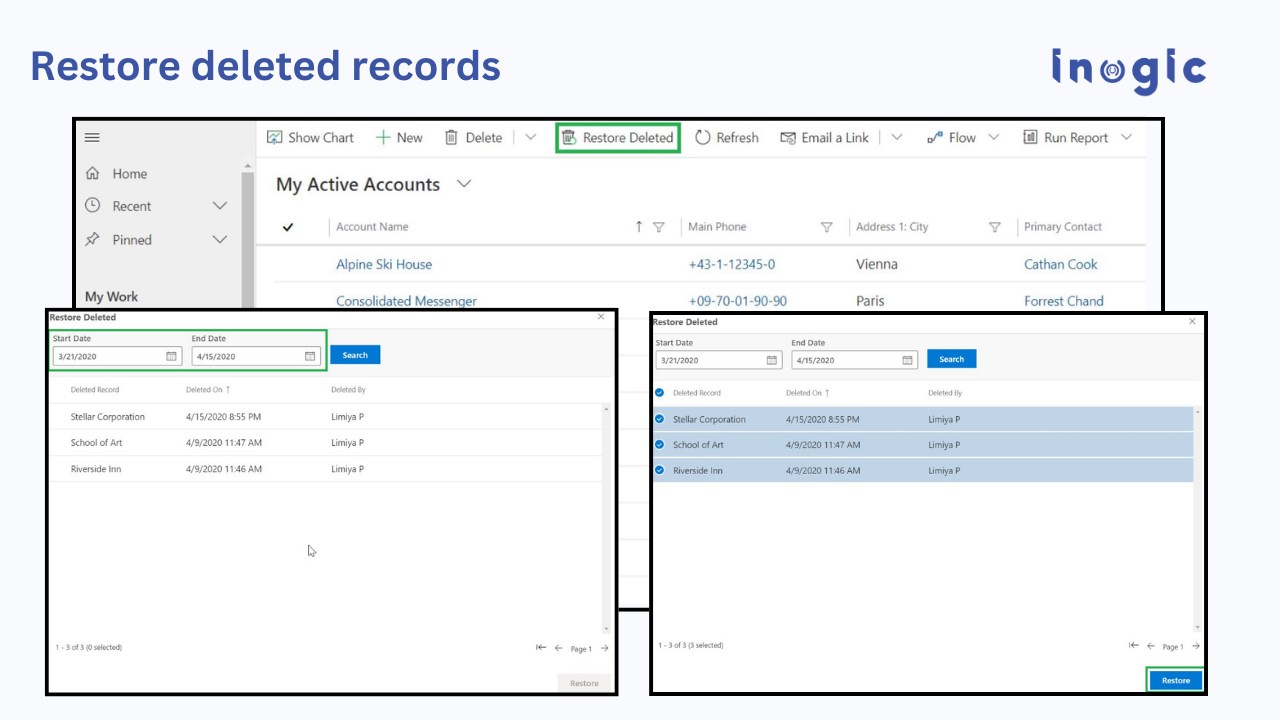Toggle the select-all checkbox beside Deleted Record
Viewport: 1280px width, 720px height.
(x=659, y=393)
